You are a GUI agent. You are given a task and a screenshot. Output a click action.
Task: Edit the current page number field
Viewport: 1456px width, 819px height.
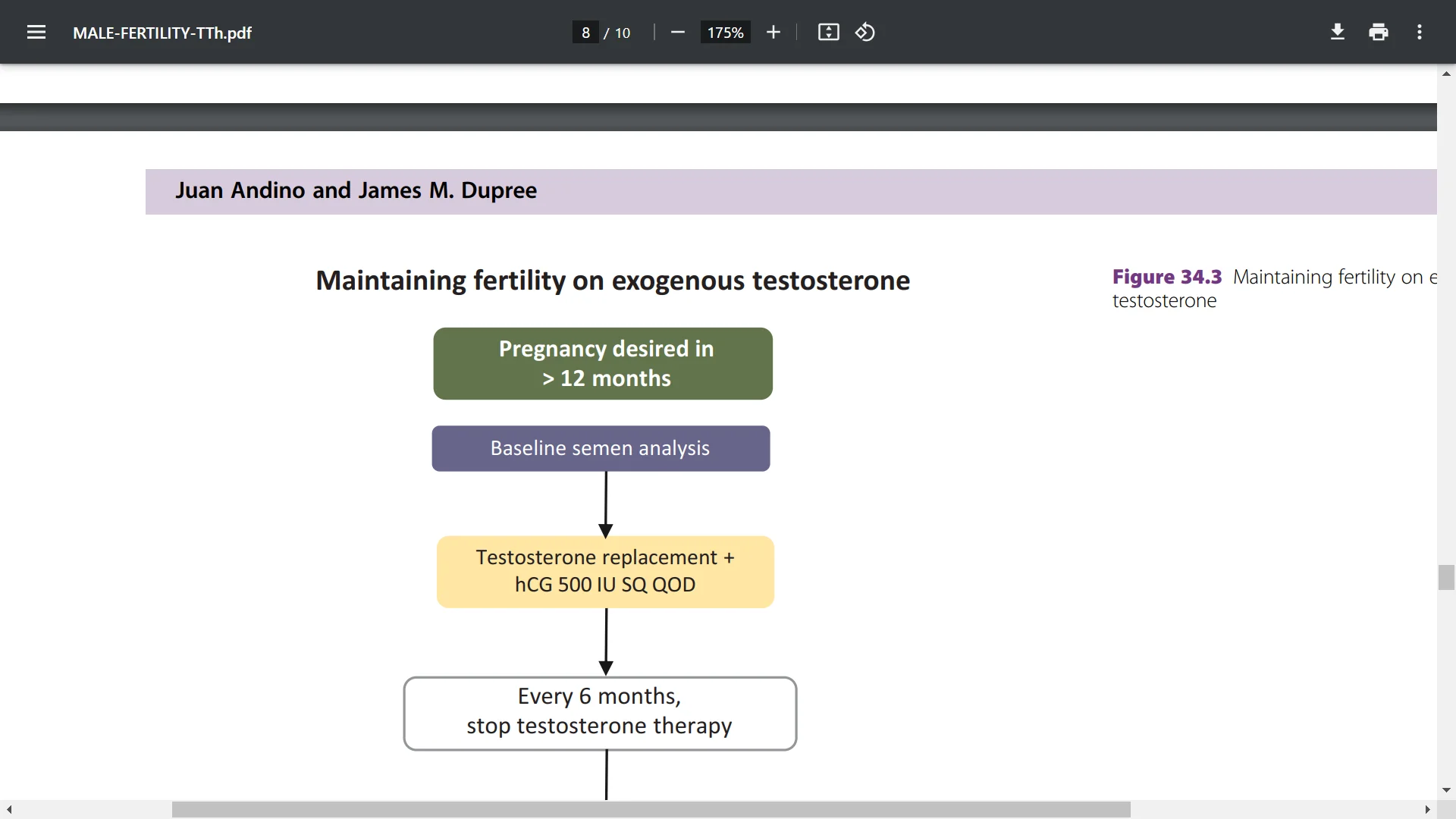click(585, 33)
